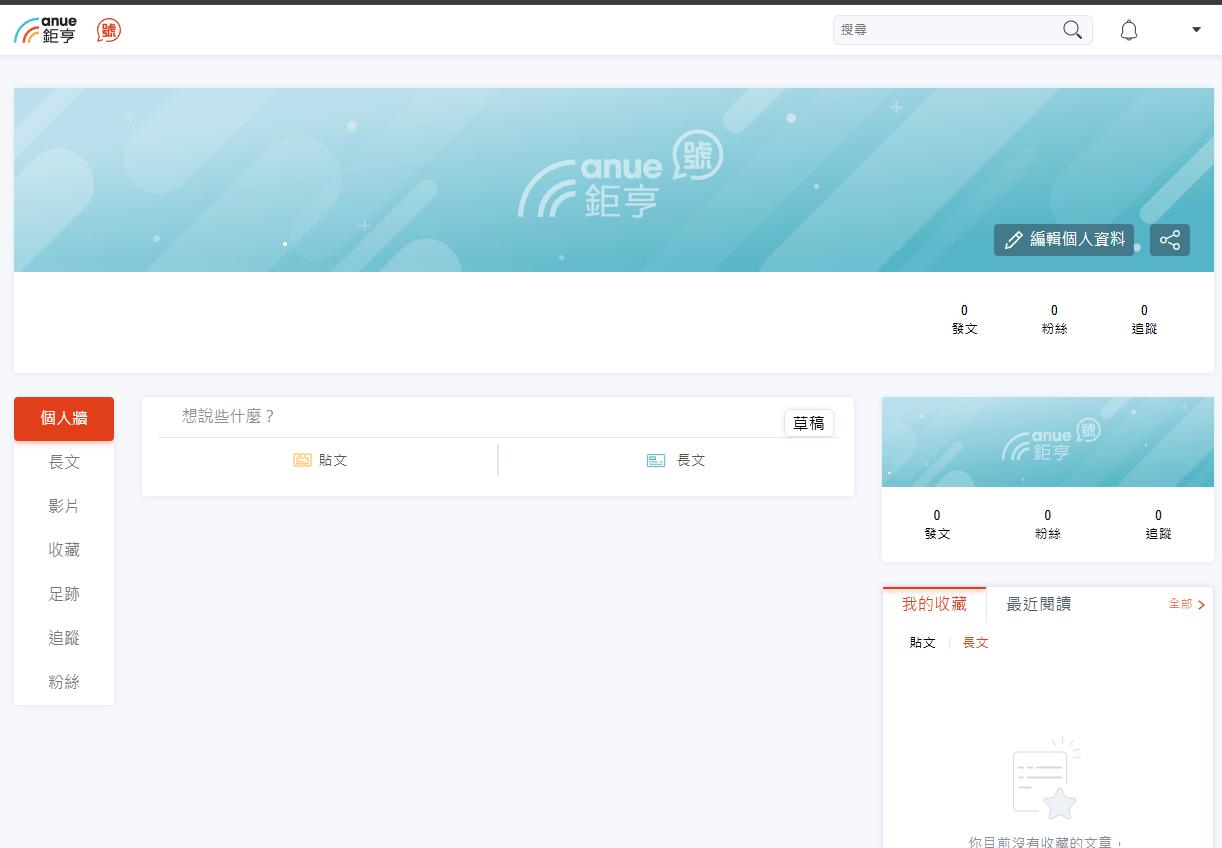Select 長文 filter under 我的收藏
Image resolution: width=1222 pixels, height=848 pixels.
pyautogui.click(x=975, y=643)
